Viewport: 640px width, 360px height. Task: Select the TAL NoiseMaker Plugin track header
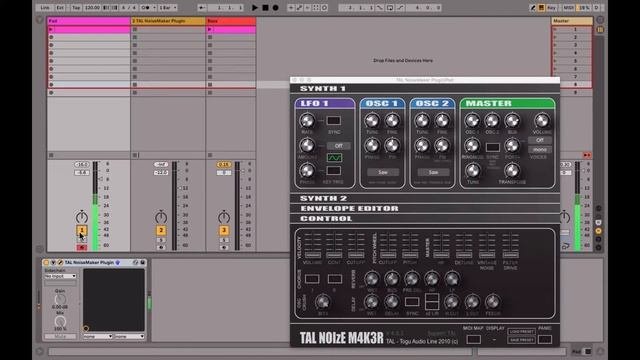click(x=168, y=21)
